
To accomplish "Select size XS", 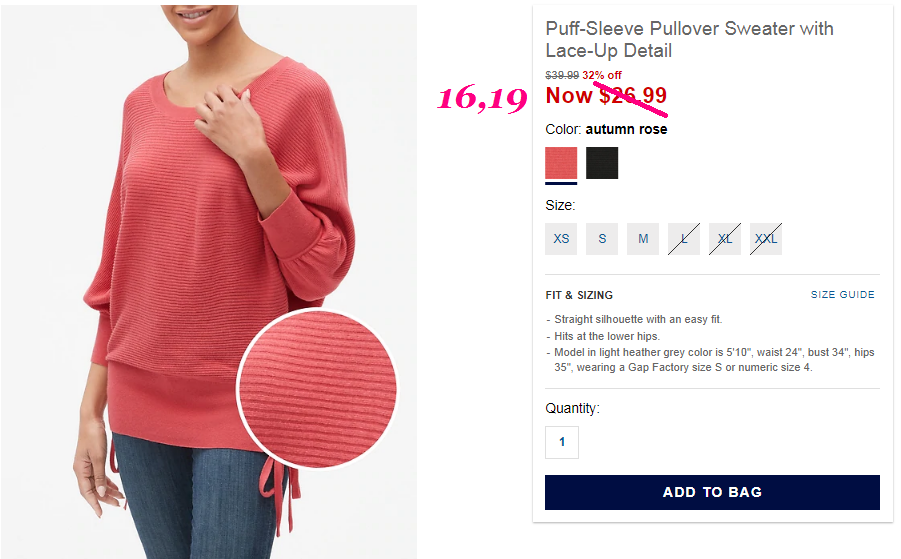I will [x=561, y=239].
